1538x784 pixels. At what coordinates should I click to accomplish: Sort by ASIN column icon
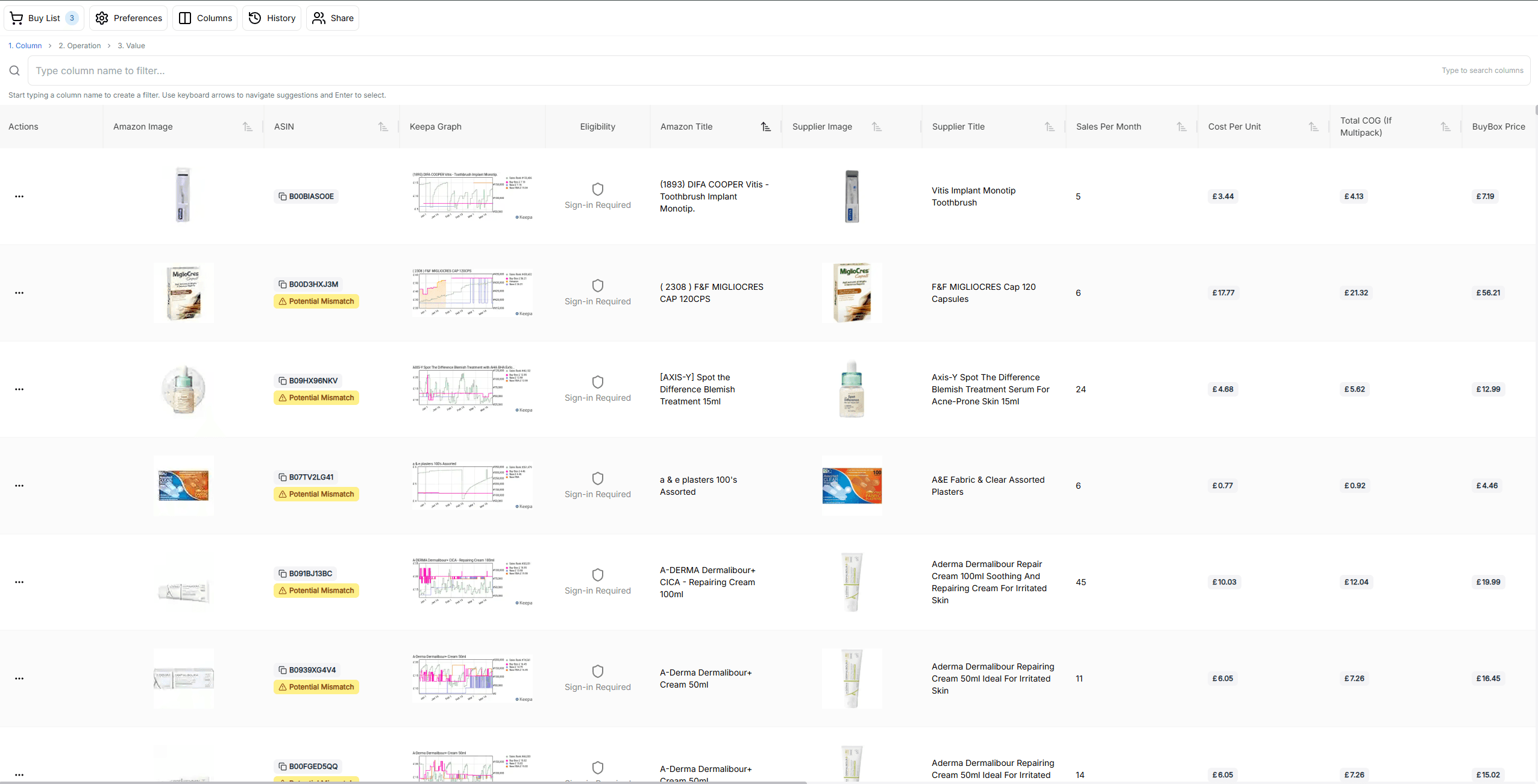tap(383, 127)
